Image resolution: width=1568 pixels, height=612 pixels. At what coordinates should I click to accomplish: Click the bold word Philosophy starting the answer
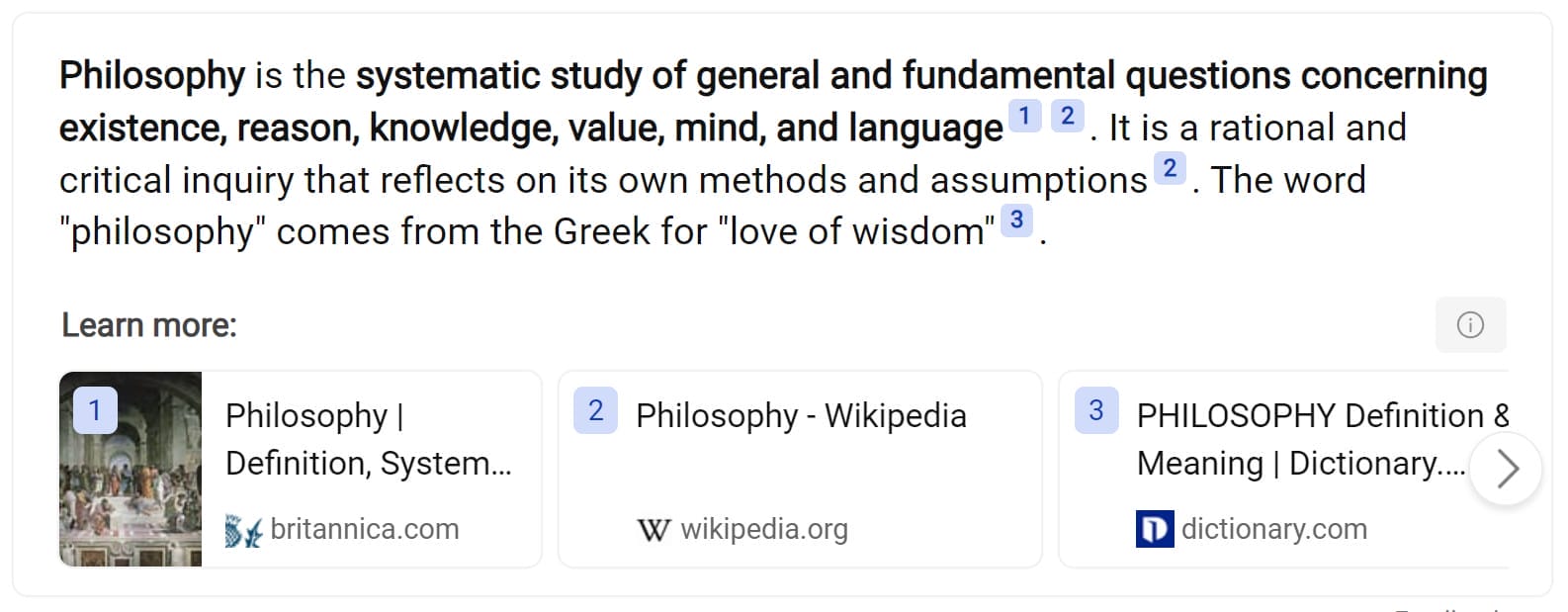tap(152, 76)
